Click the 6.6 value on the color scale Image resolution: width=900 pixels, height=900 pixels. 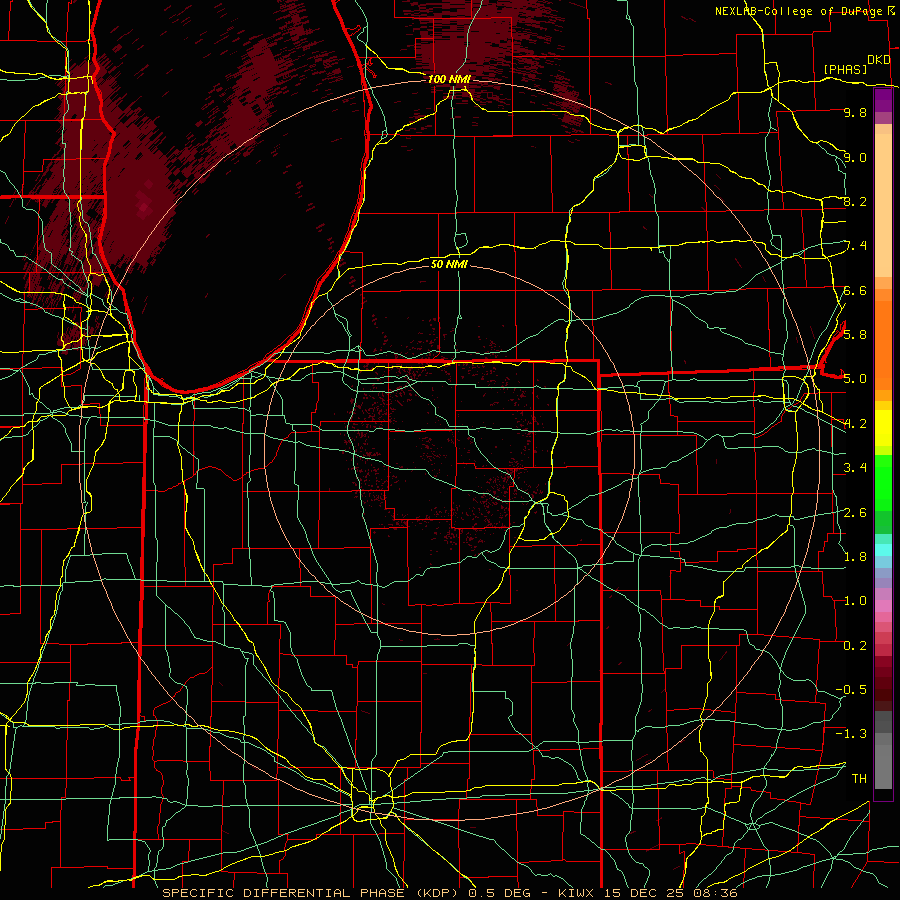[855, 290]
